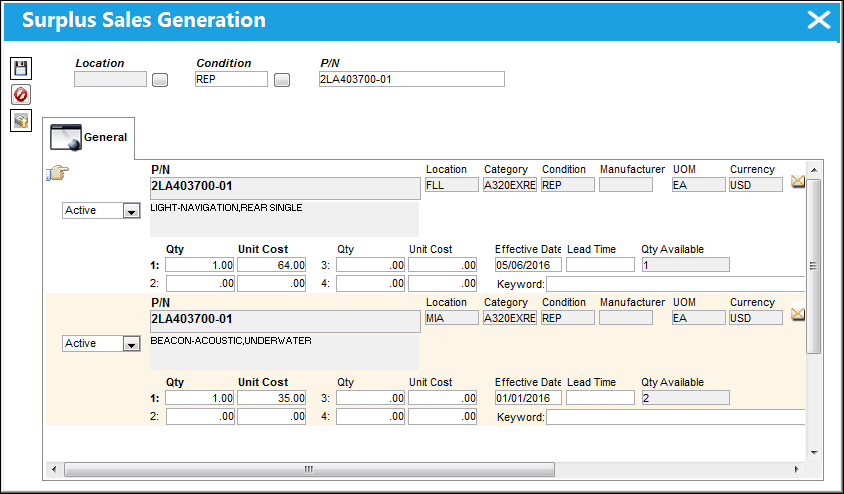Viewport: 844px width, 494px height.
Task: Click the horizontal scrollbar left arrow
Action: click(54, 469)
